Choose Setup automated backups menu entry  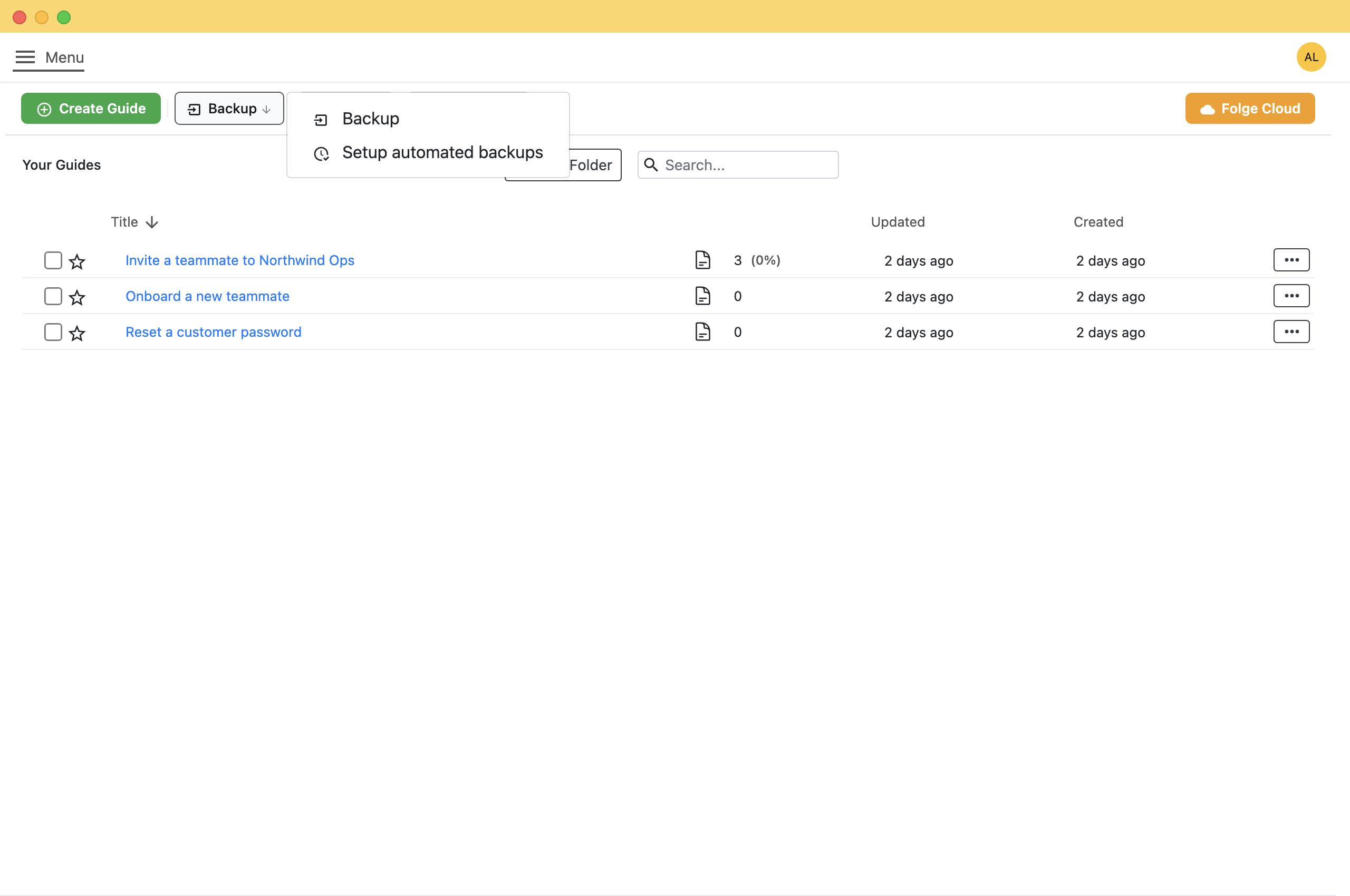[x=428, y=152]
